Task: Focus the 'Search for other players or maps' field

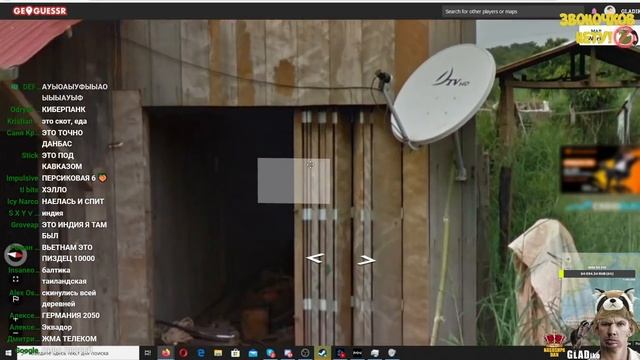Action: [512, 11]
